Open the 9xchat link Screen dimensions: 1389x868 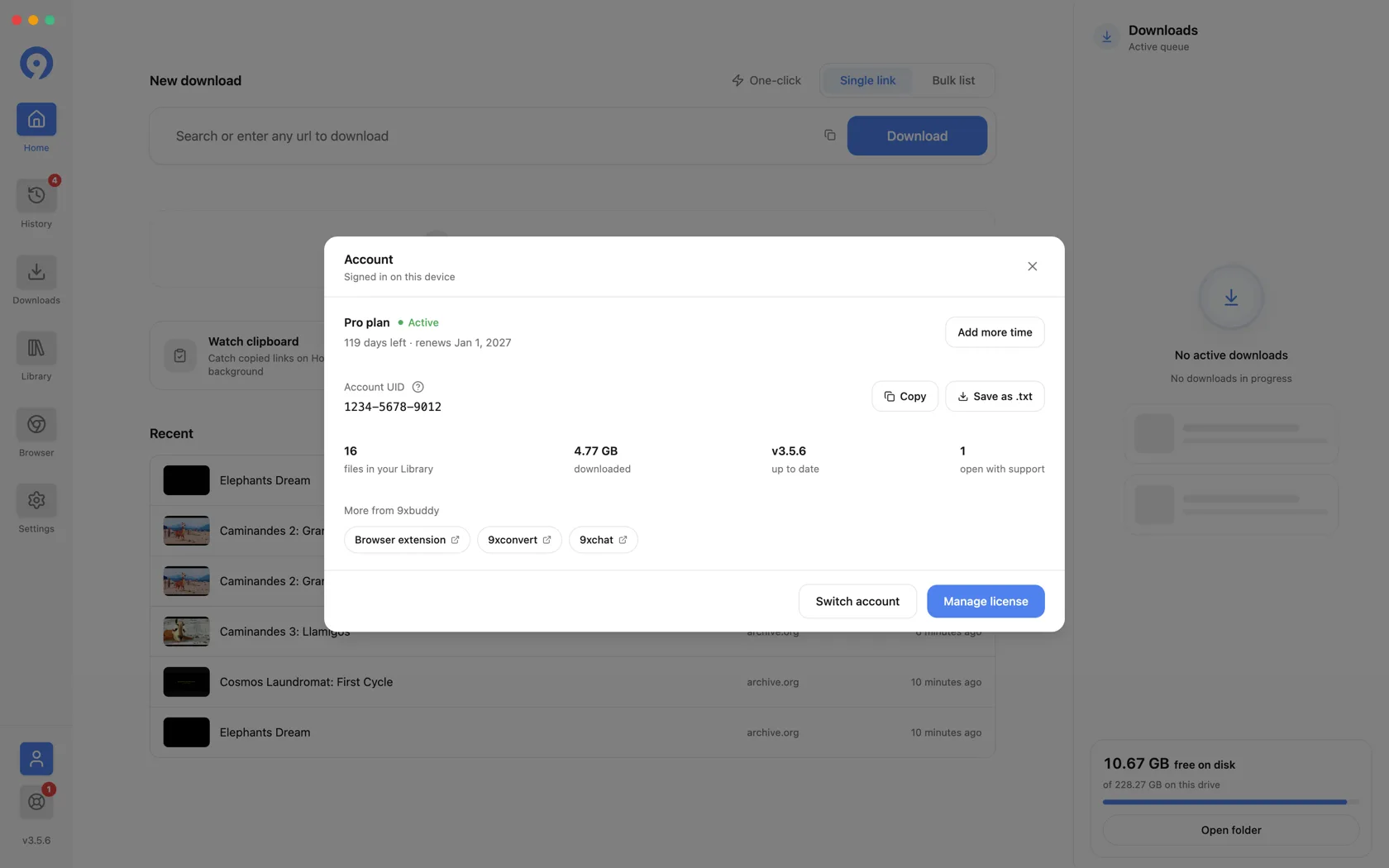coord(603,540)
